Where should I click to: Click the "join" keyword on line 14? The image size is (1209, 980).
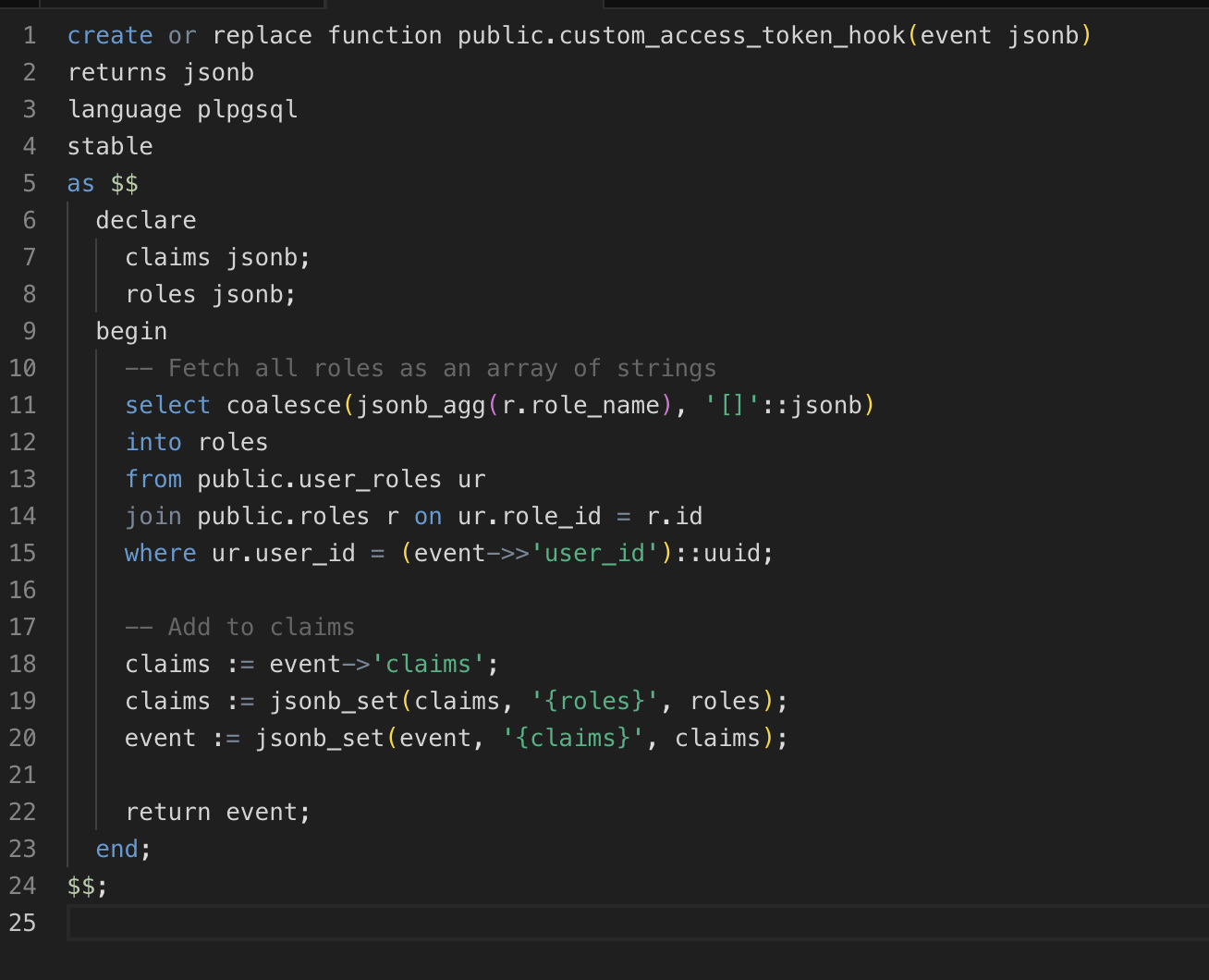coord(153,517)
